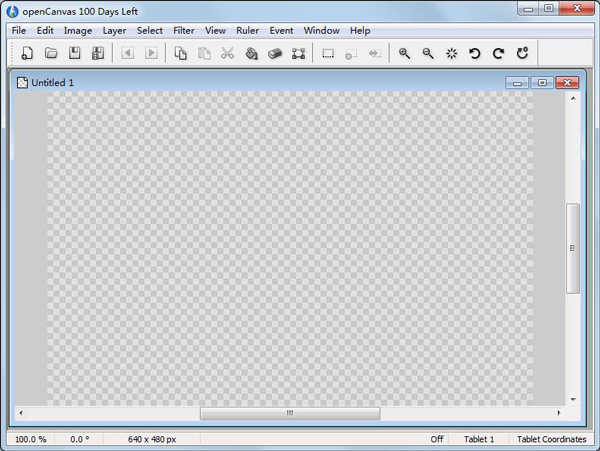Click the New file toolbar icon
600x451 pixels.
point(28,53)
